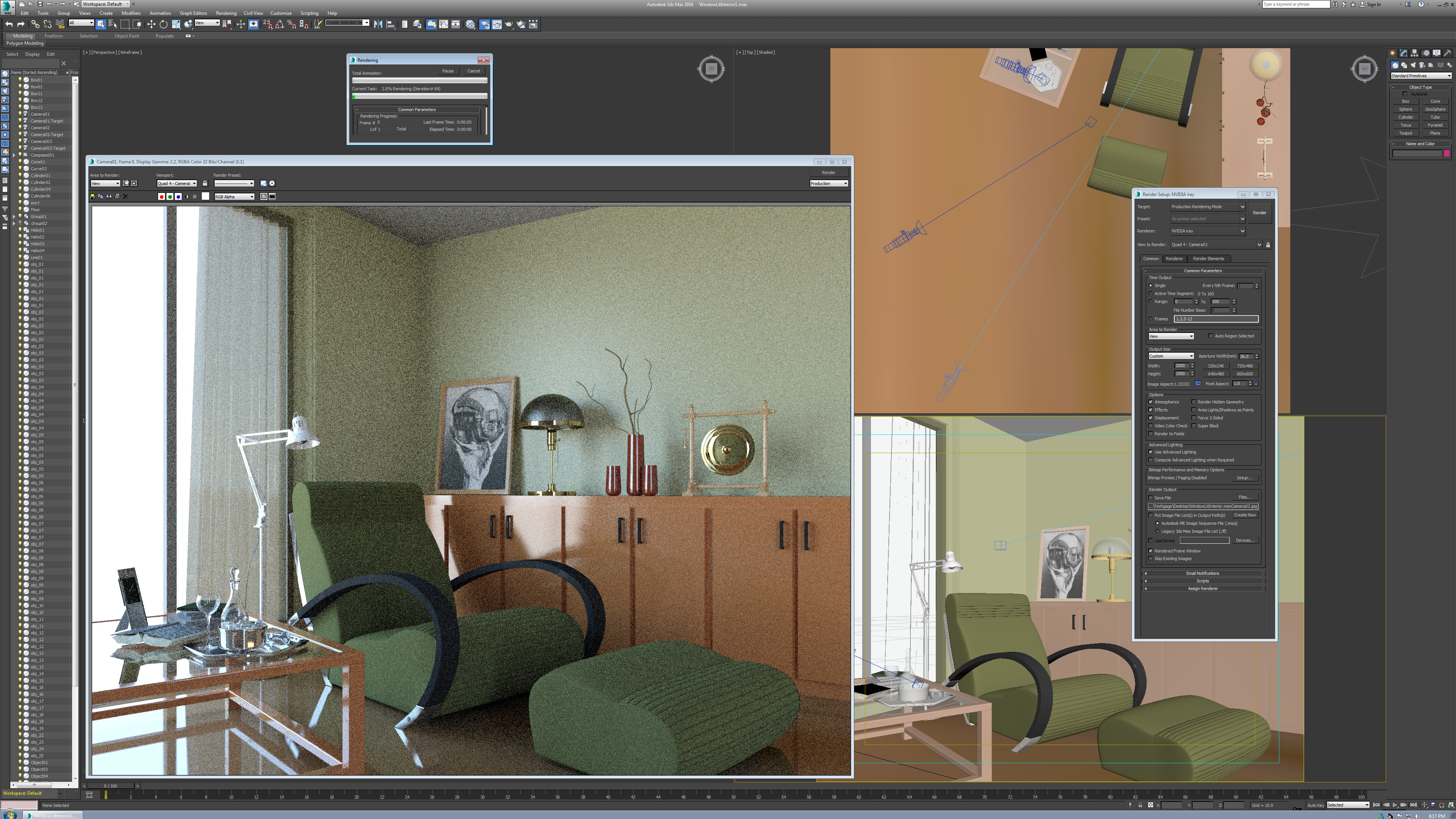1456x819 pixels.
Task: Enable the Save File checkbox
Action: [x=1151, y=498]
